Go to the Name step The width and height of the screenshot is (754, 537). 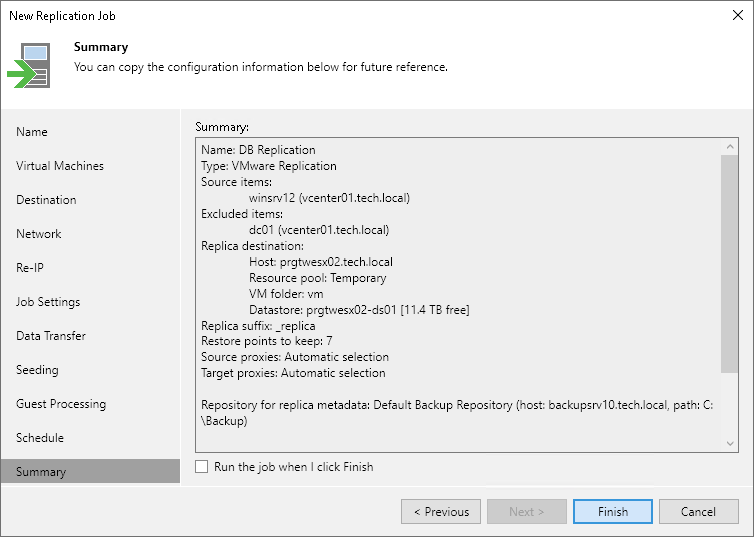(32, 132)
